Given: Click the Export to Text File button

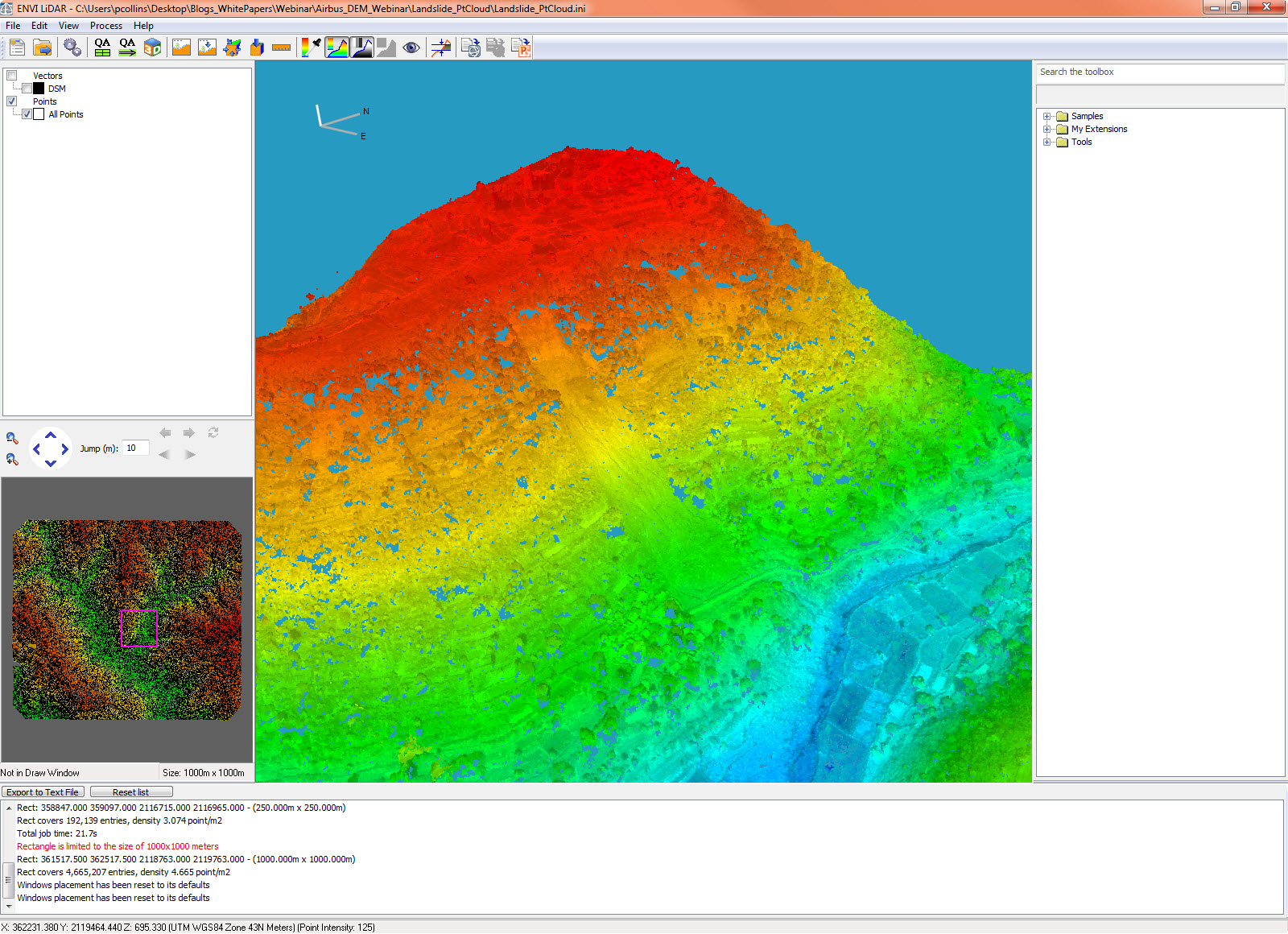Looking at the screenshot, I should 43,792.
